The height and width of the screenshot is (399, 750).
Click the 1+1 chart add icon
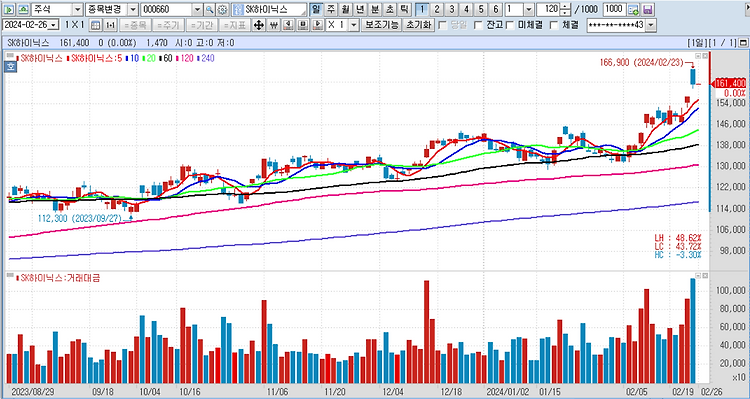tap(110, 25)
